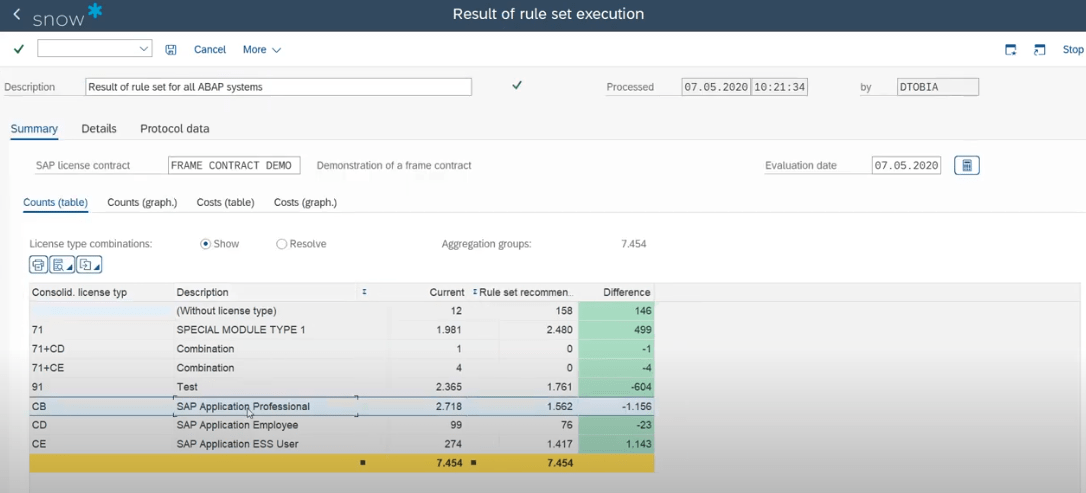Click the Description input field
Viewport: 1086px width, 493px height.
[278, 87]
